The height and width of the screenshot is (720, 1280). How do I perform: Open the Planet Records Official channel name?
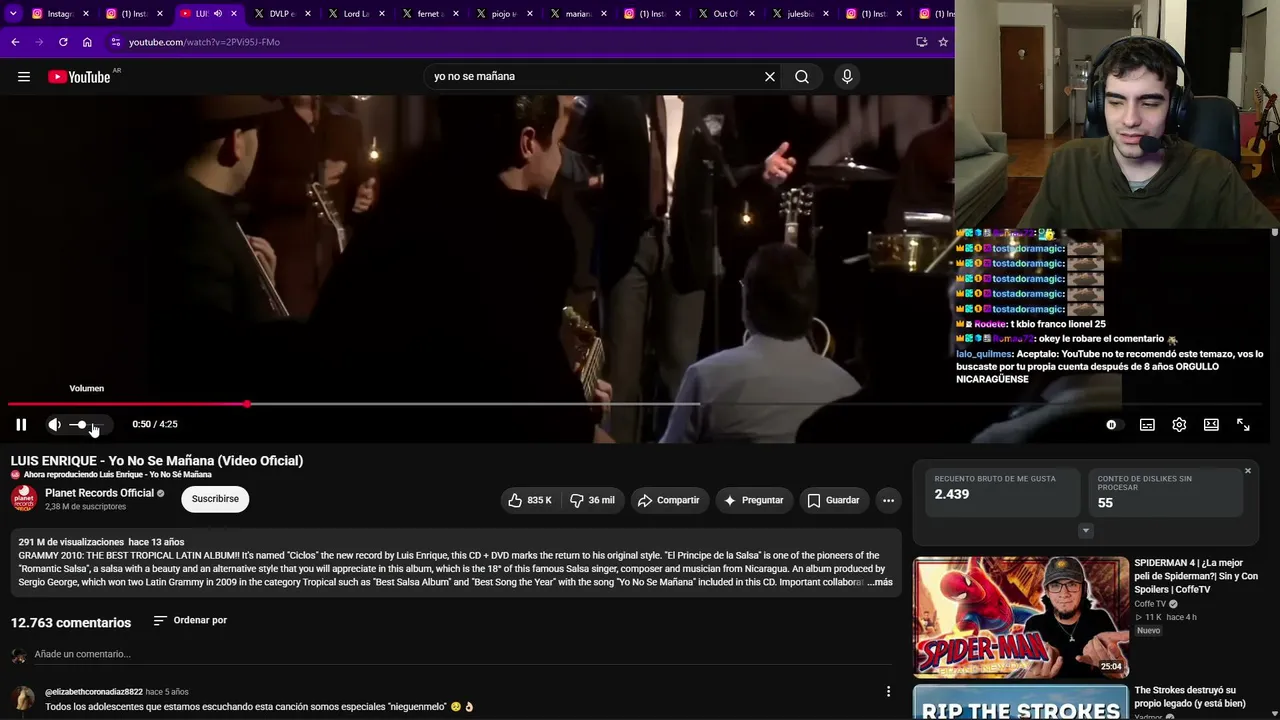coord(99,493)
